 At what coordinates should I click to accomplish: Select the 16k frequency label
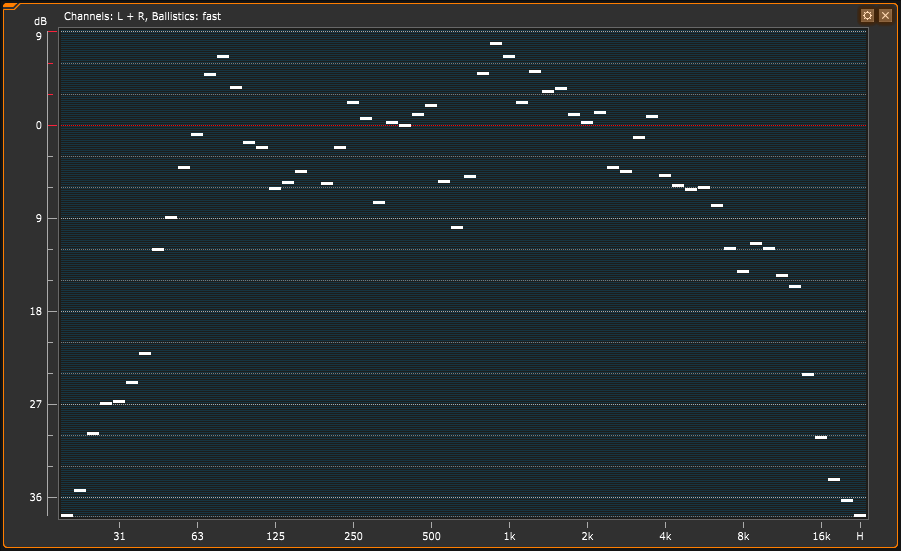(821, 537)
